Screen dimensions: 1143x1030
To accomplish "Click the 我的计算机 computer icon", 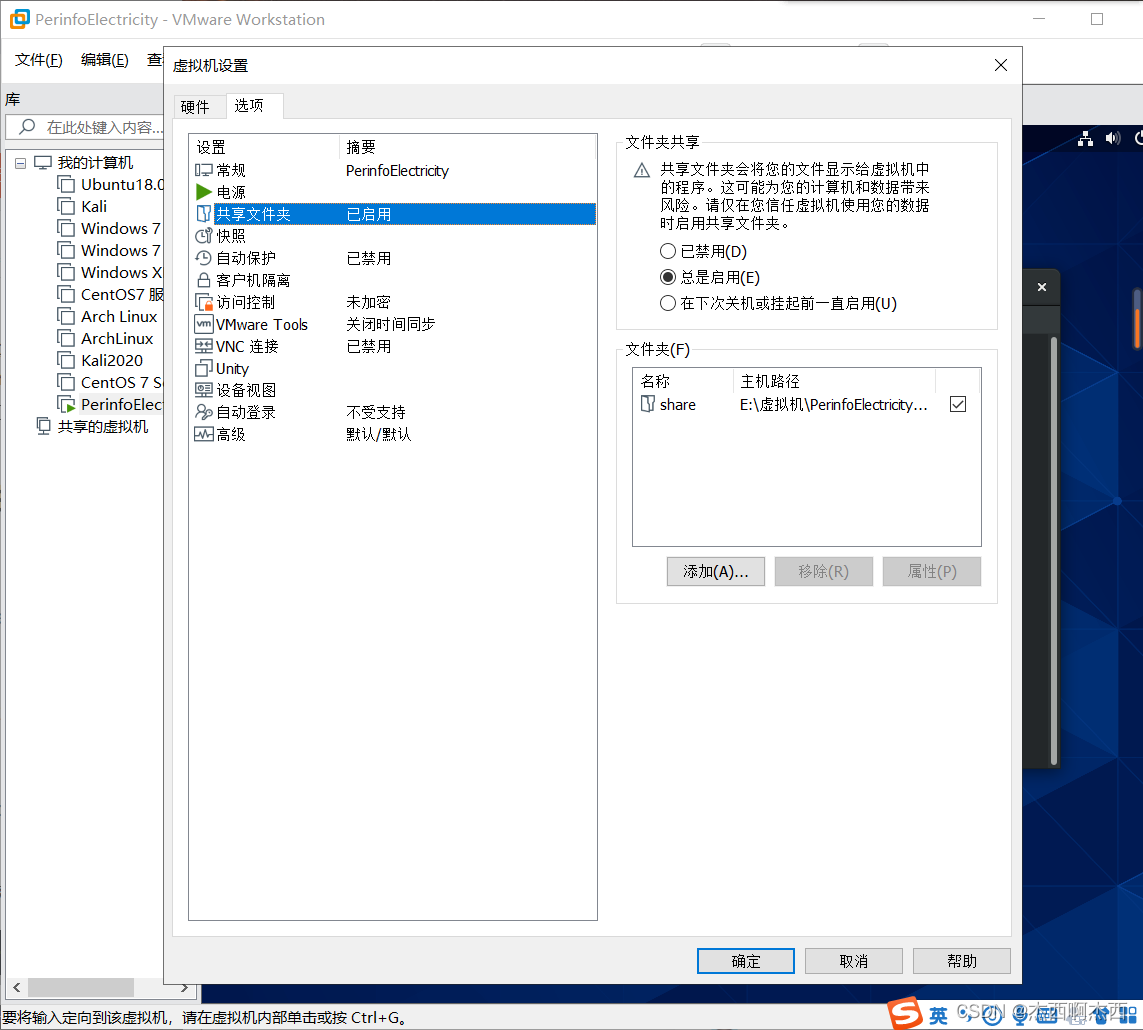I will click(43, 163).
